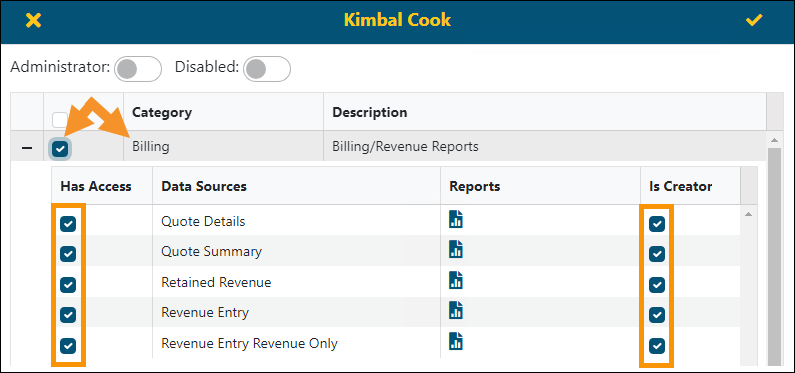This screenshot has height=373, width=795.
Task: Click the Has Access column header
Action: [x=101, y=186]
